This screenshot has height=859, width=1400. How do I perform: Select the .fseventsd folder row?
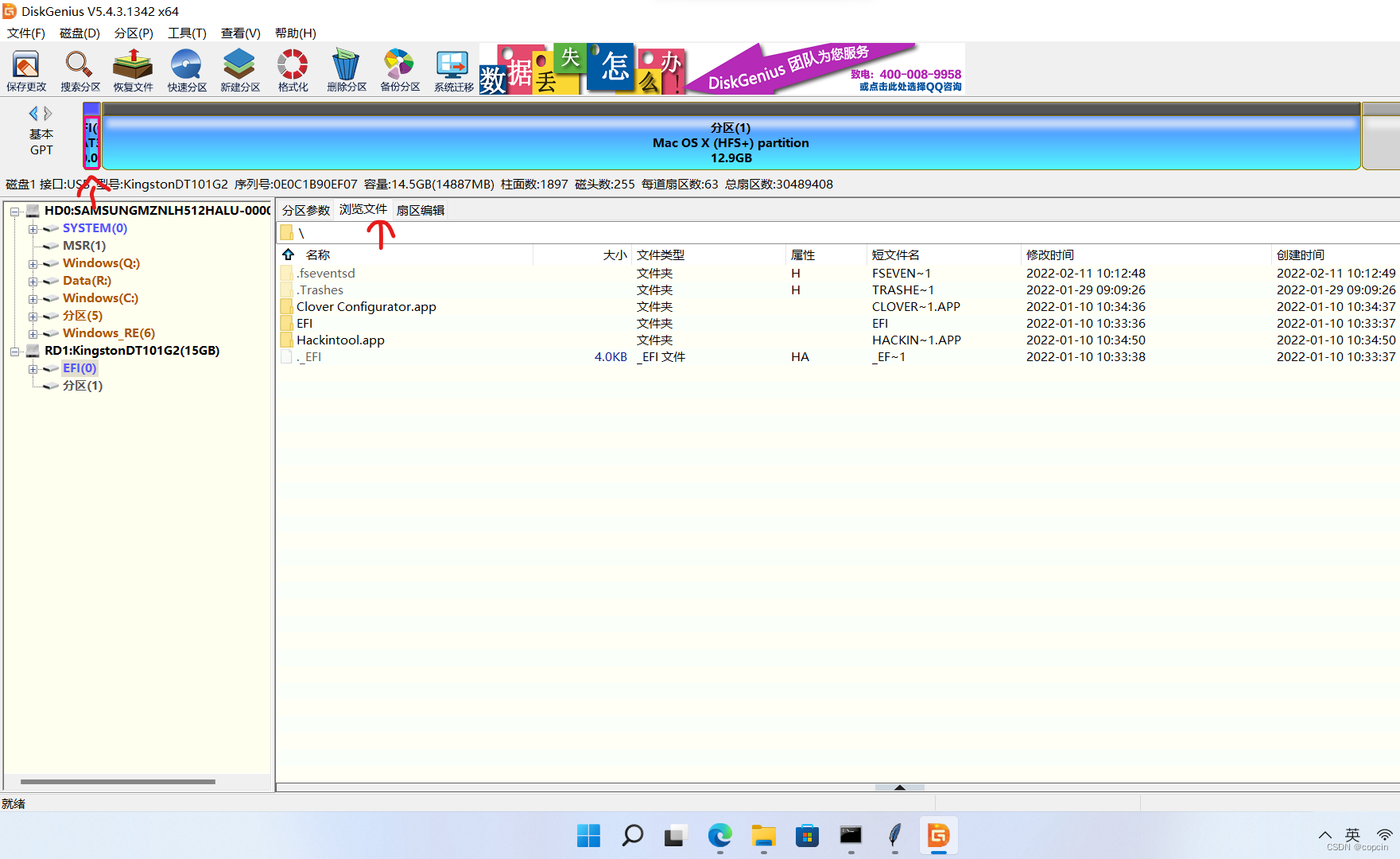click(838, 274)
